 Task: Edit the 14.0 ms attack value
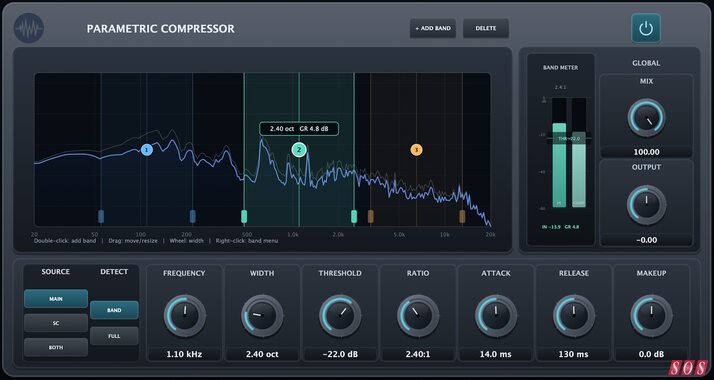coord(496,354)
